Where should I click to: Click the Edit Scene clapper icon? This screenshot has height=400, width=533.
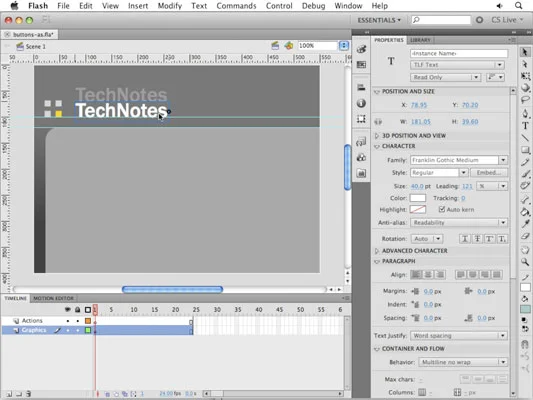point(275,46)
